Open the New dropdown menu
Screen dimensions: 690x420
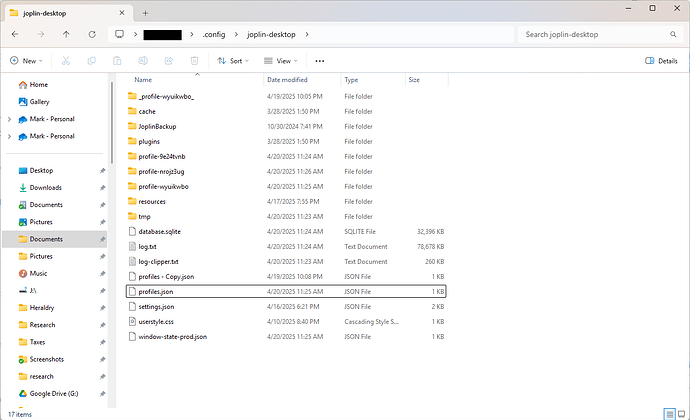(x=26, y=61)
